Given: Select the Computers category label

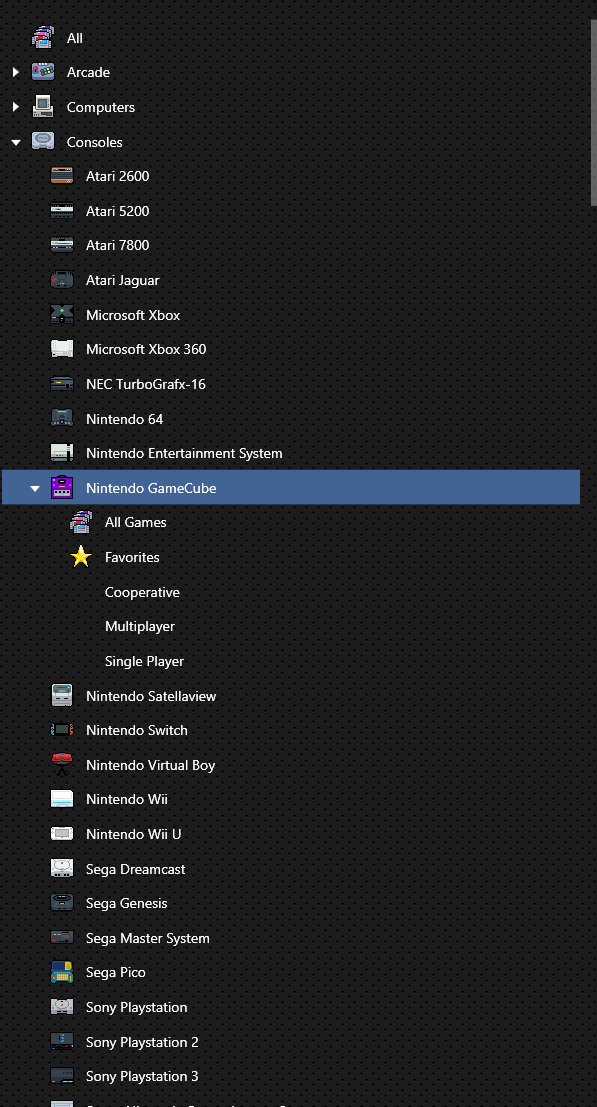Looking at the screenshot, I should [100, 107].
